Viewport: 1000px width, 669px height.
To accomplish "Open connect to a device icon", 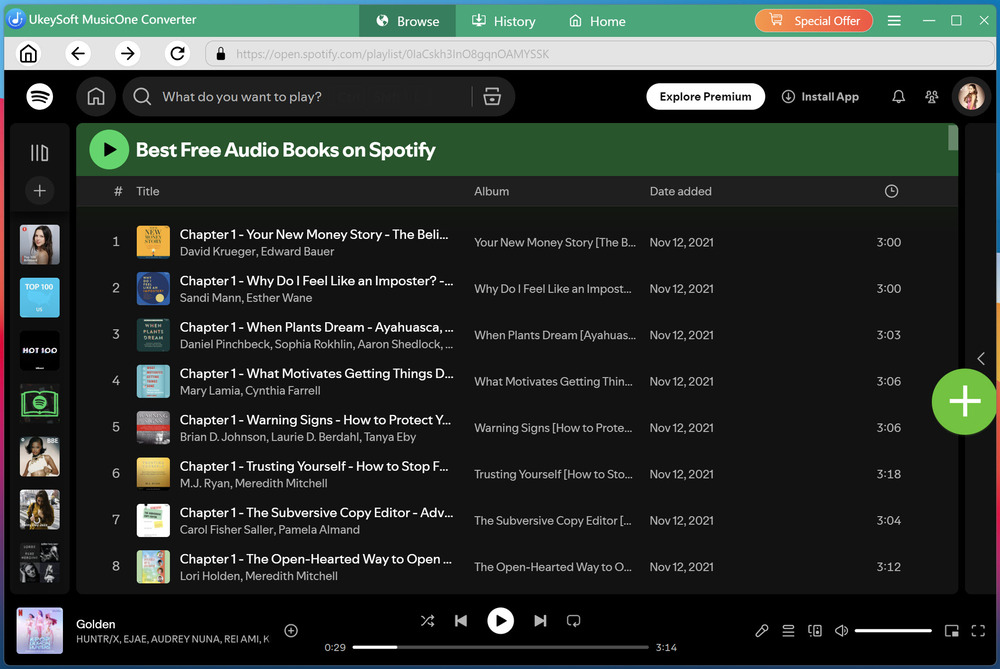I will pyautogui.click(x=814, y=631).
